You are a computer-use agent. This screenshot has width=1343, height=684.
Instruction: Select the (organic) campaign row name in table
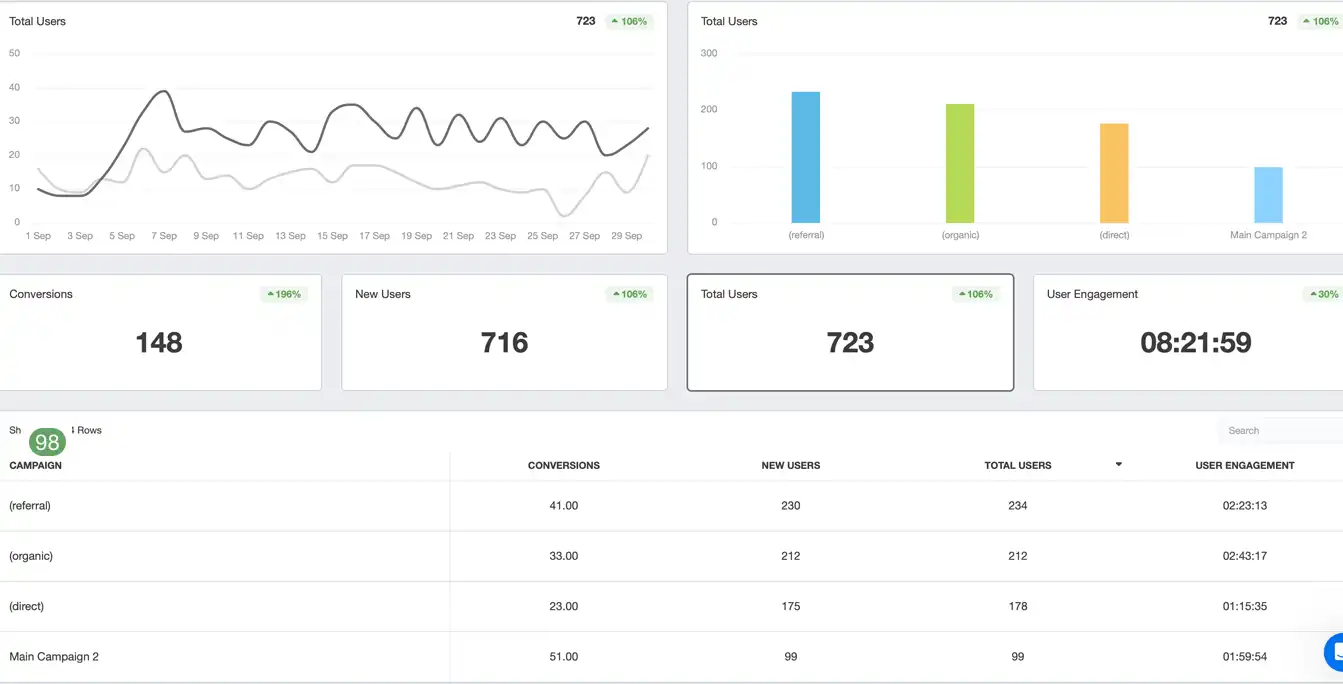coord(31,556)
